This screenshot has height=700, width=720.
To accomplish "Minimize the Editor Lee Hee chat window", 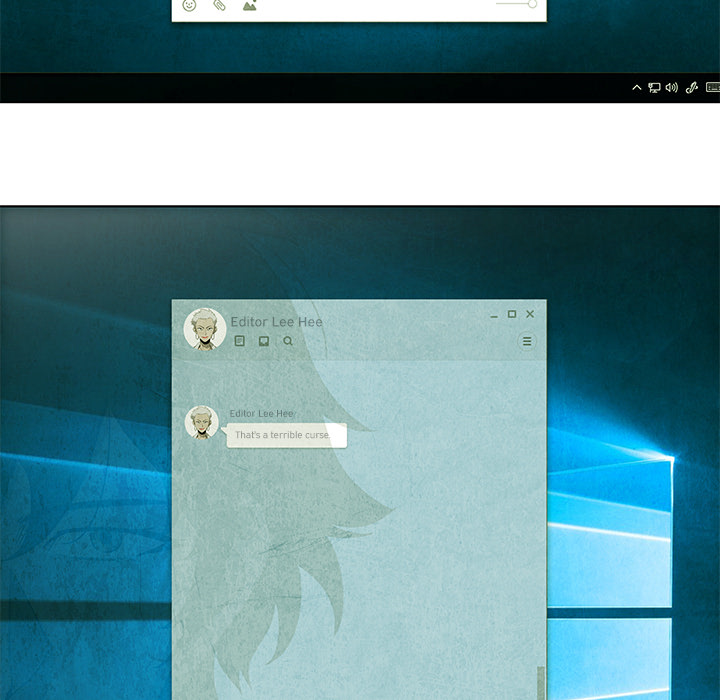I will (494, 315).
